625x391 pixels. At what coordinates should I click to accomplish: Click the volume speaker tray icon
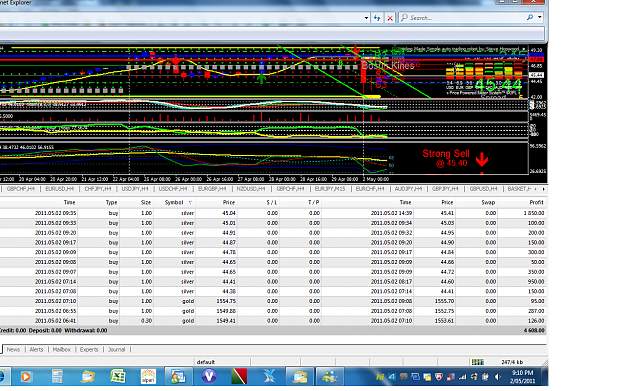[x=497, y=377]
